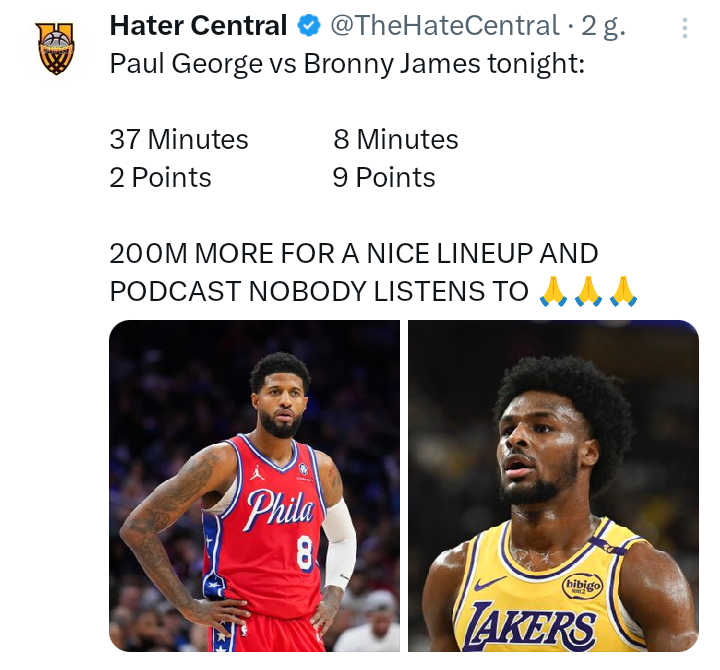Viewport: 720px width, 670px height.
Task: Open the Paul George Phila photo
Action: click(x=254, y=485)
